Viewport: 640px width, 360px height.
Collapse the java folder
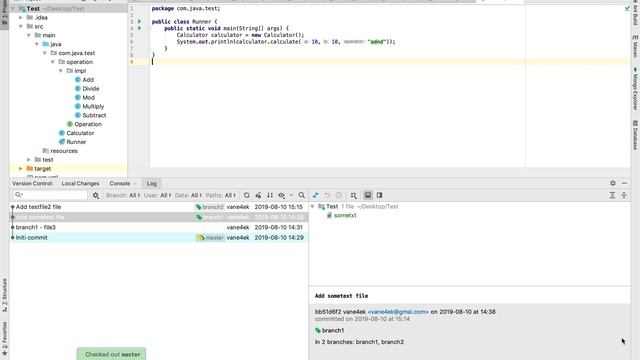click(37, 44)
